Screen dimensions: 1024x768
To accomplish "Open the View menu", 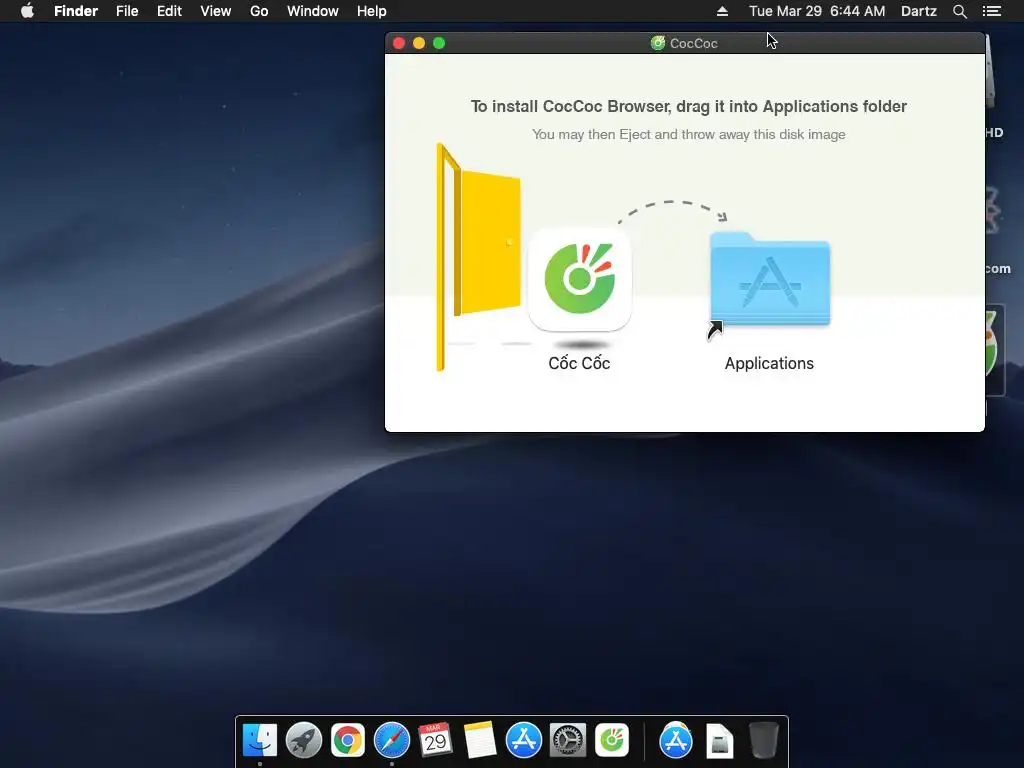I will 216,11.
